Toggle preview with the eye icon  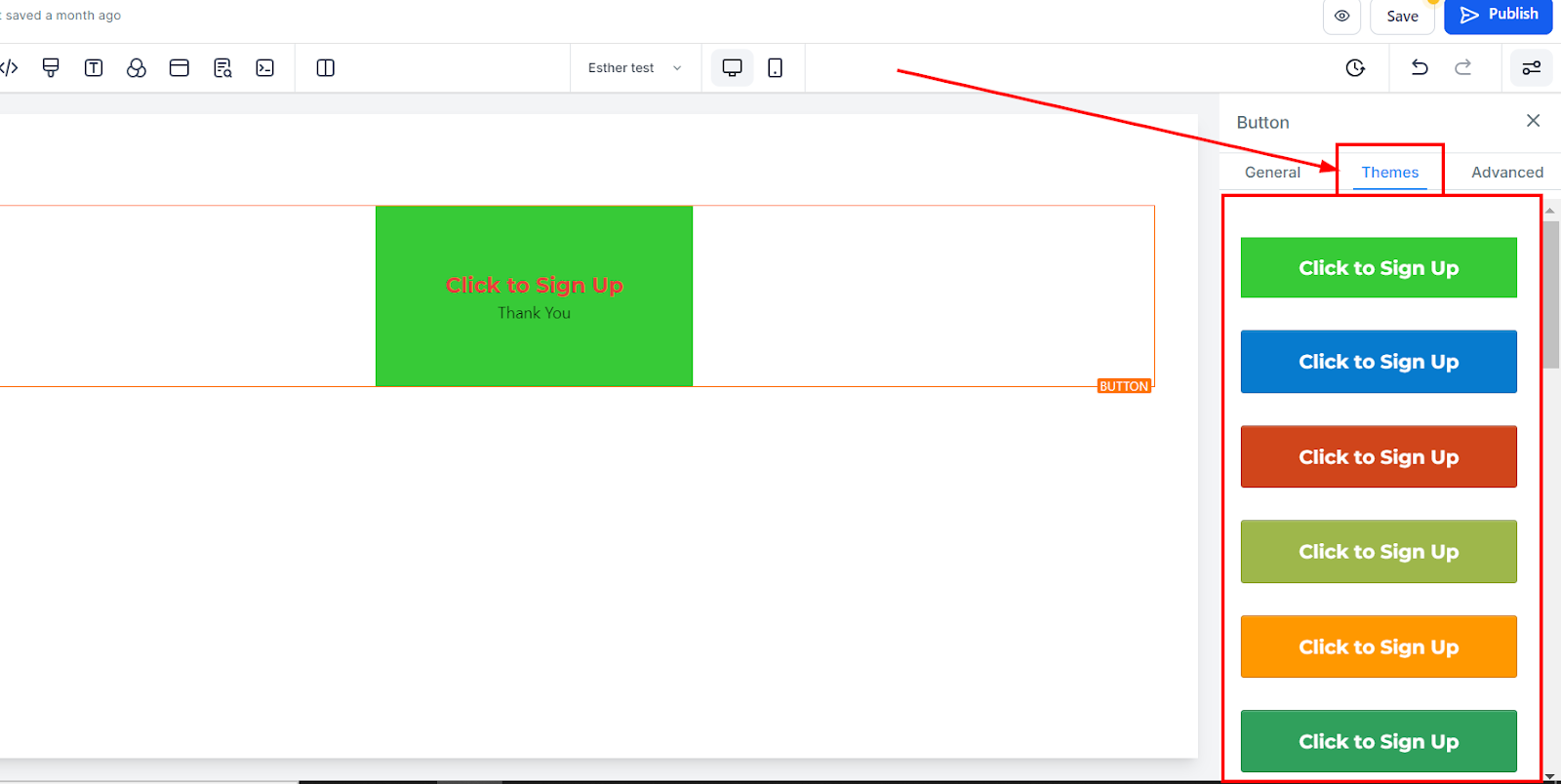[x=1341, y=16]
